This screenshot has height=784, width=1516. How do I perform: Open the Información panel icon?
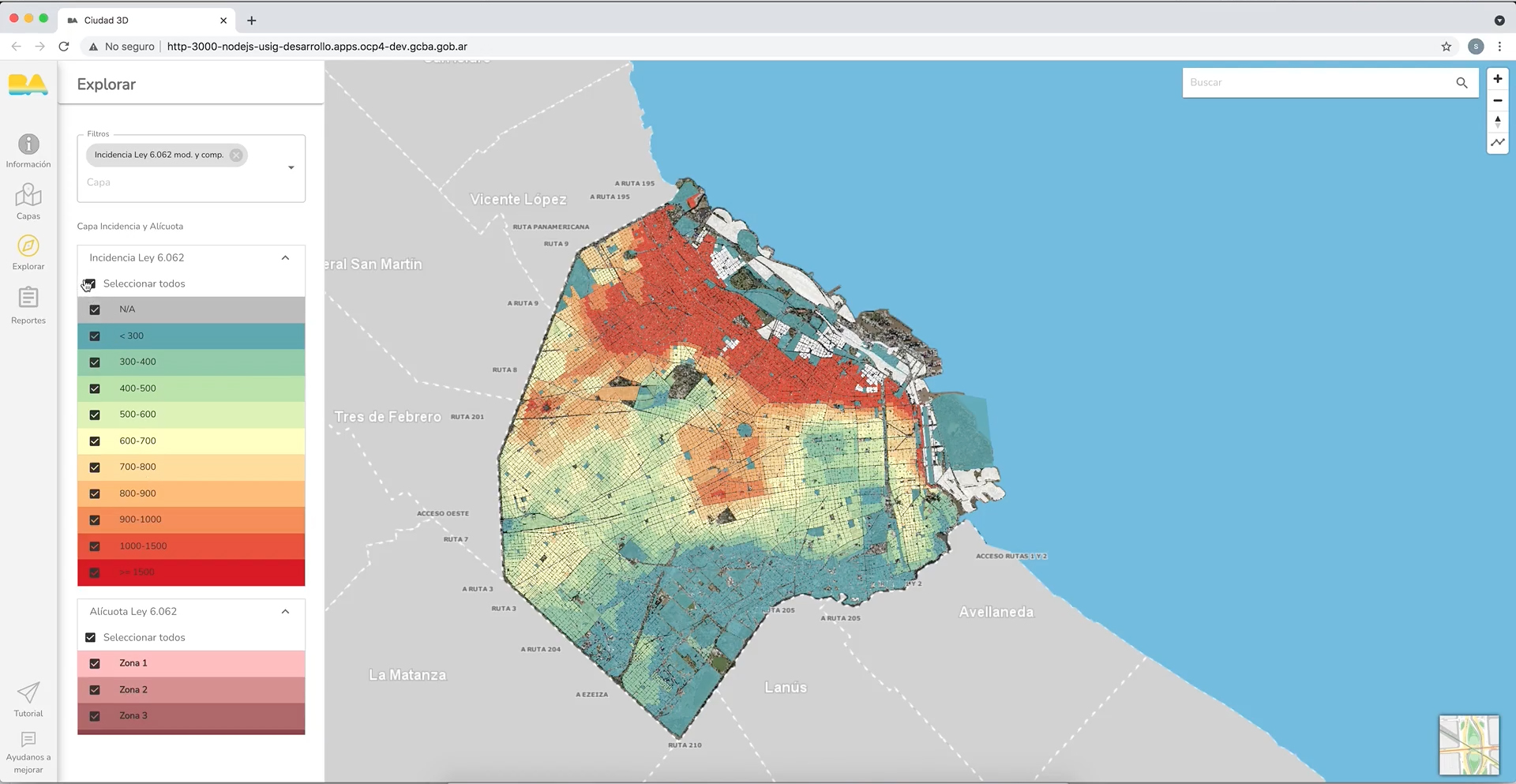click(x=28, y=144)
